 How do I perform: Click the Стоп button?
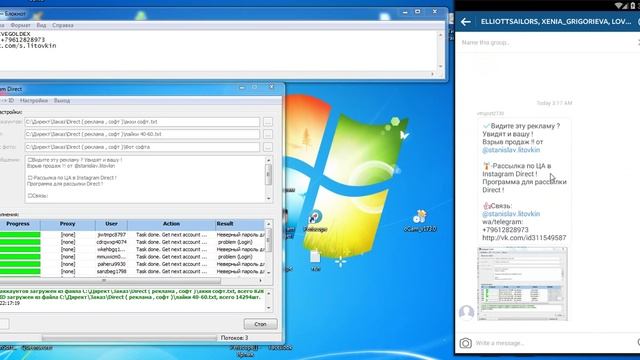tap(260, 324)
